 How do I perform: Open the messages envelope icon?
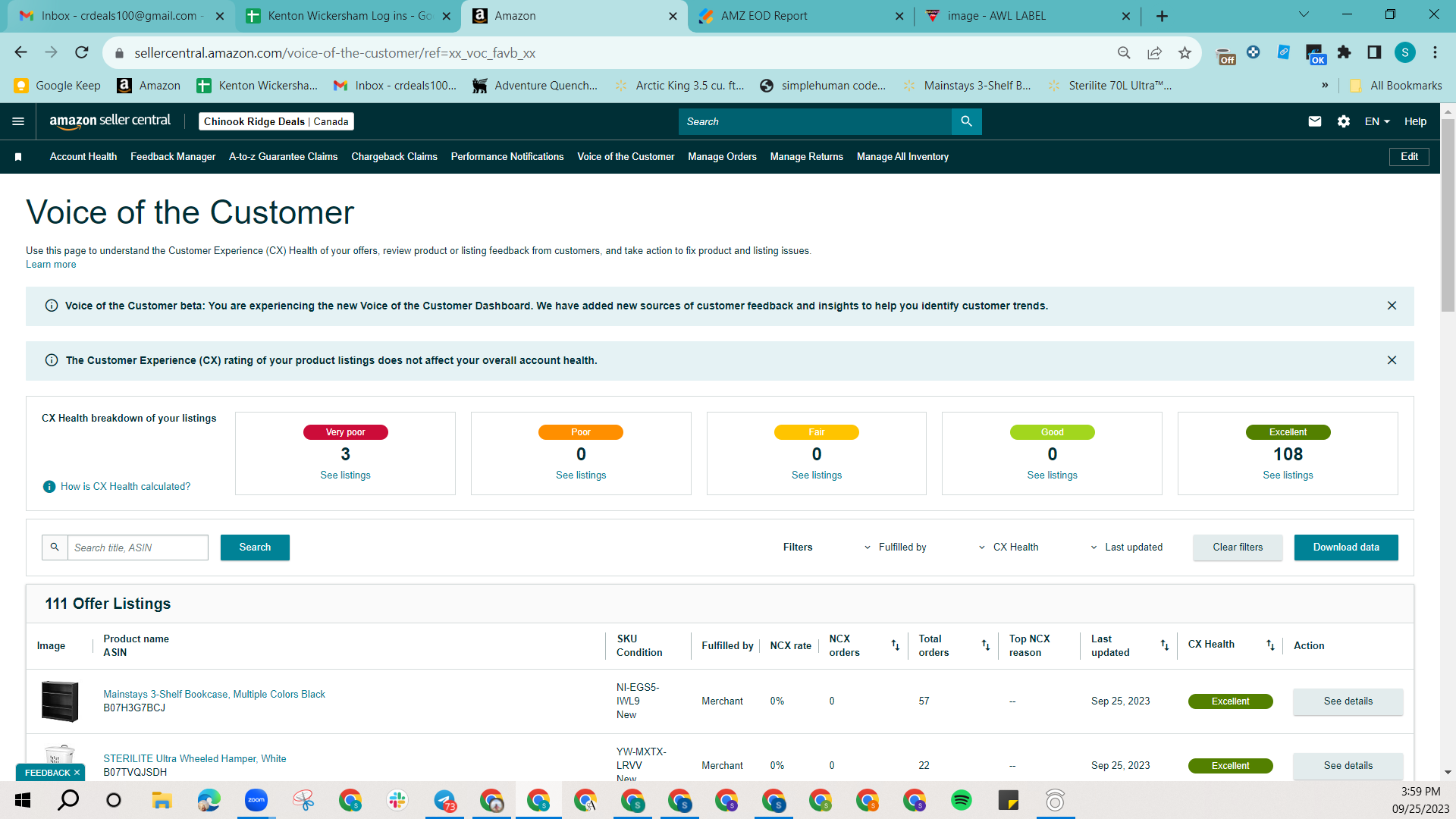pos(1315,121)
